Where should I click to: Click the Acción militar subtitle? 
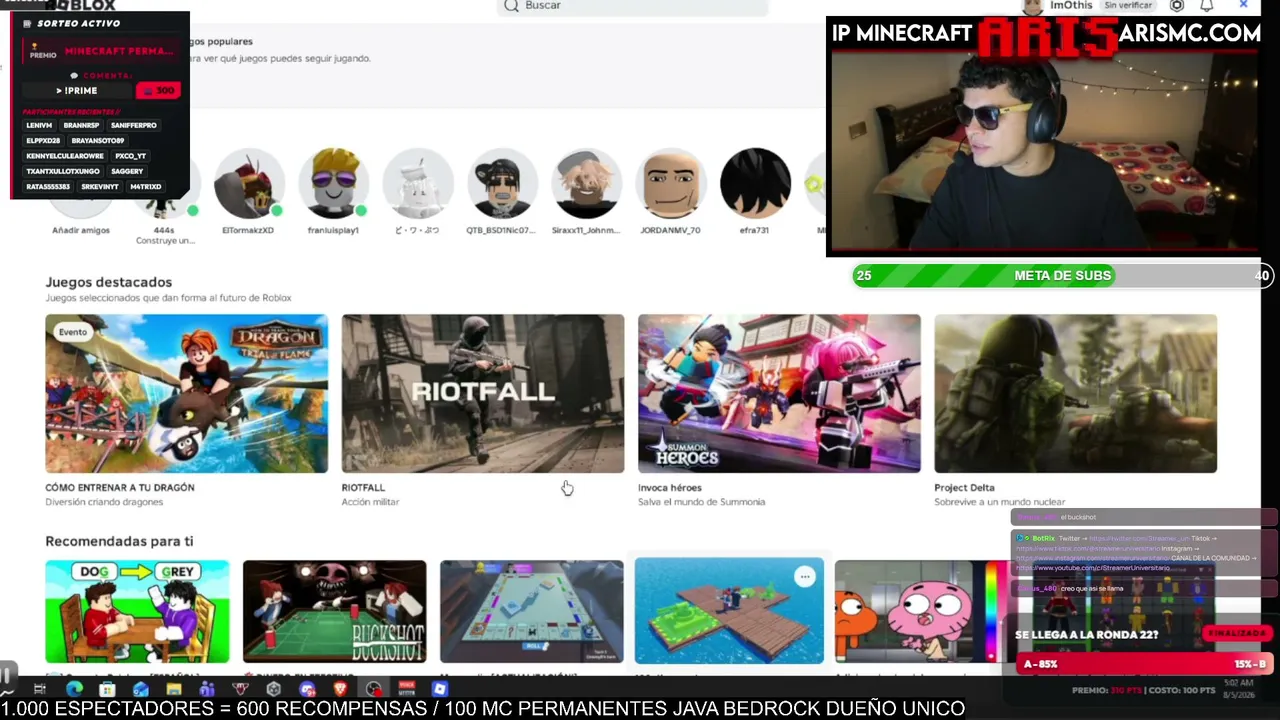click(370, 502)
